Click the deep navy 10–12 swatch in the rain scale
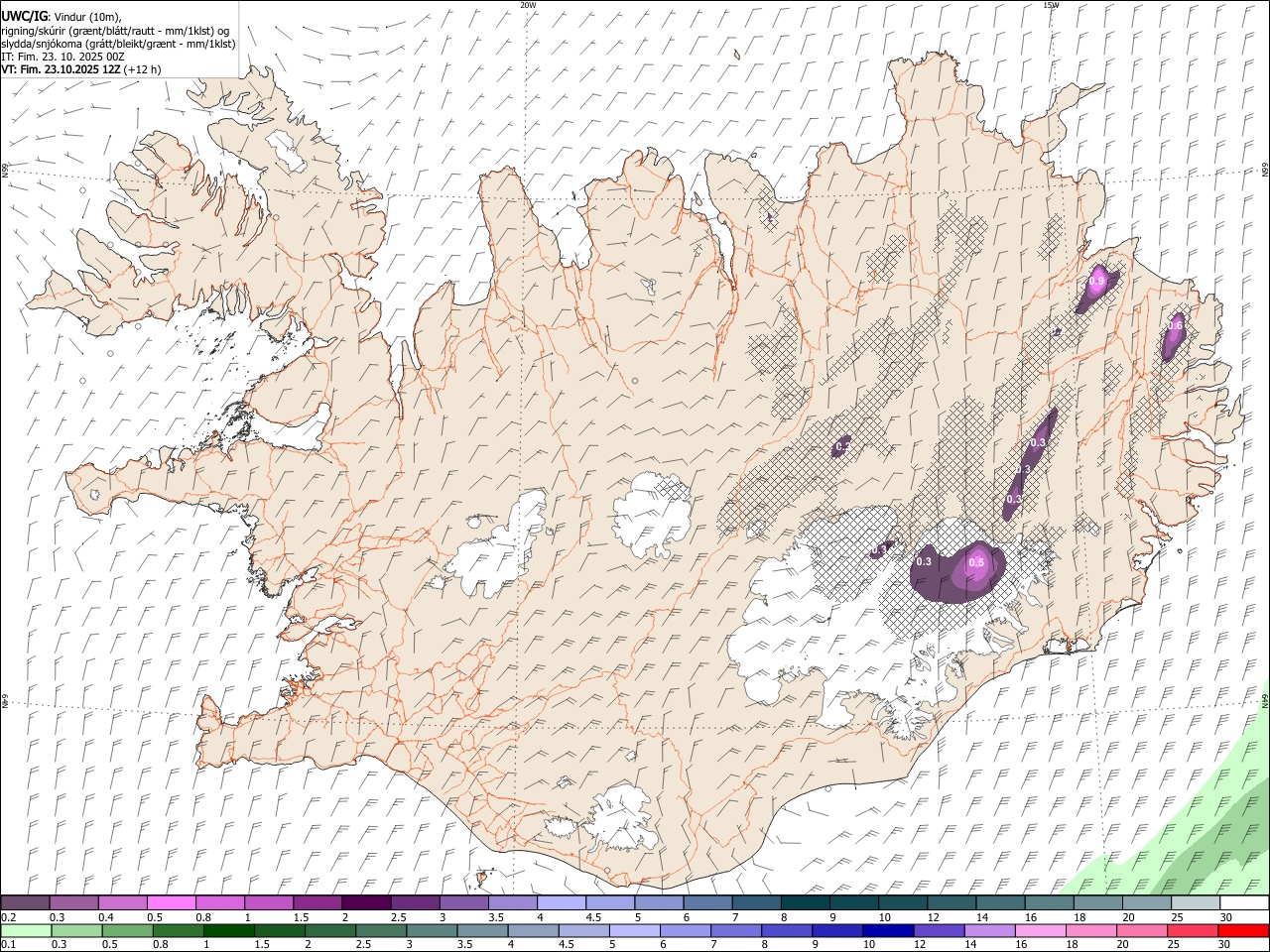The height and width of the screenshot is (952, 1270). pos(887,930)
